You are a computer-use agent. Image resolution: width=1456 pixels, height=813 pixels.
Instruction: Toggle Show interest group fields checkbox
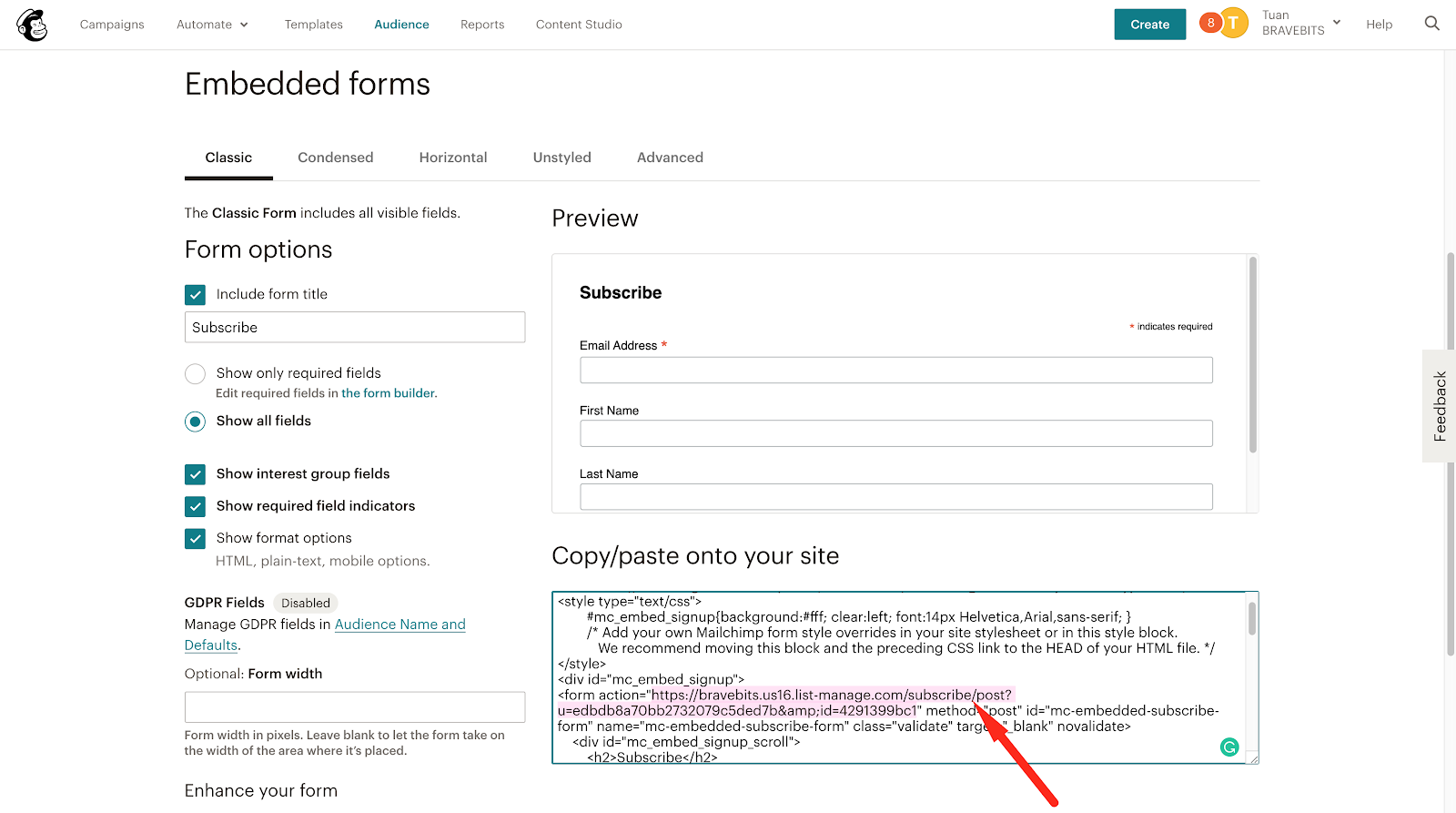coord(195,474)
